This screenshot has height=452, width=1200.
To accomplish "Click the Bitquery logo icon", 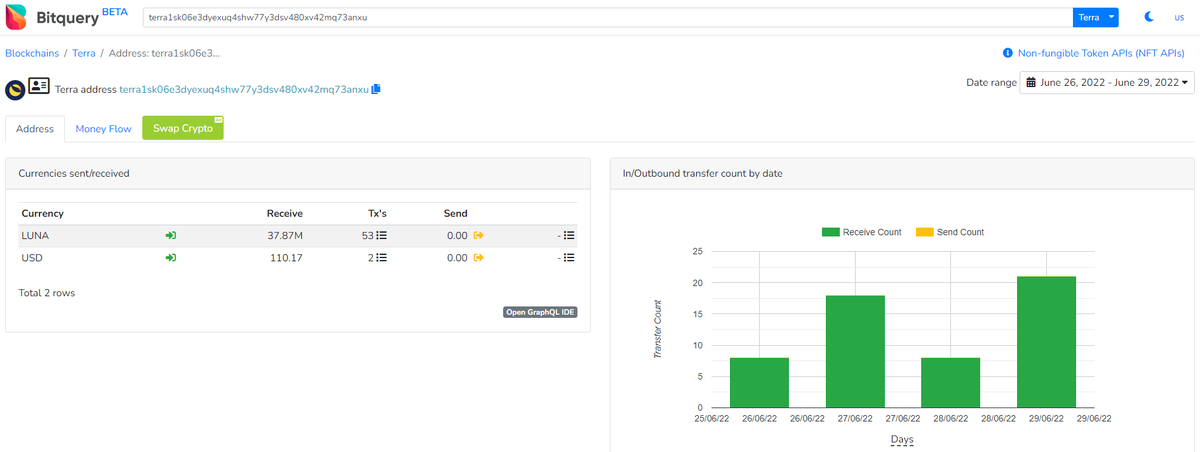I will pos(17,17).
